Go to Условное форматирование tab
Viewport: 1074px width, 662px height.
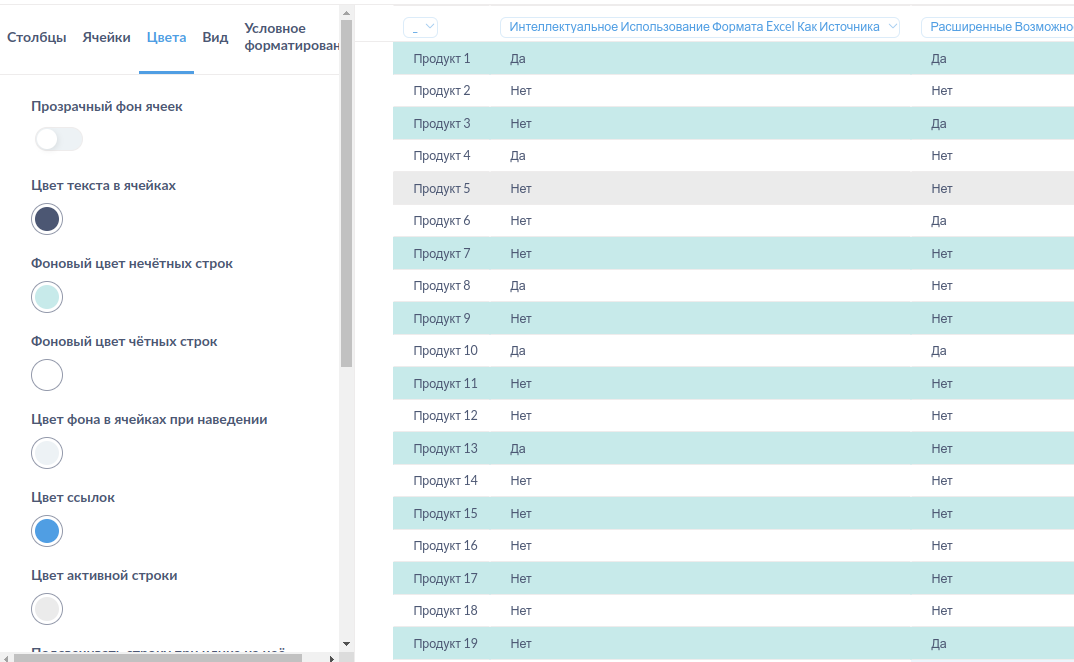(288, 38)
